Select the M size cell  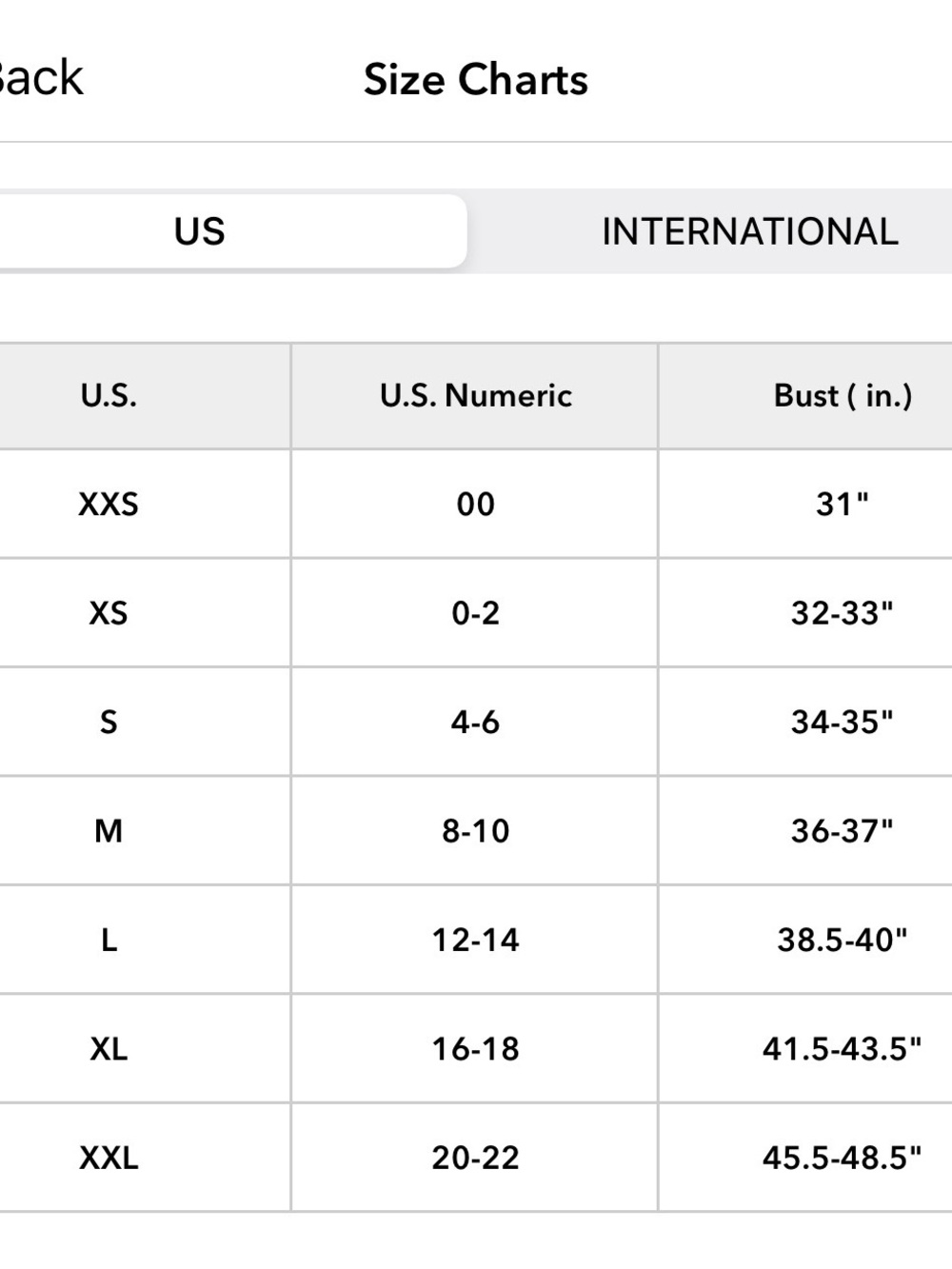click(145, 831)
